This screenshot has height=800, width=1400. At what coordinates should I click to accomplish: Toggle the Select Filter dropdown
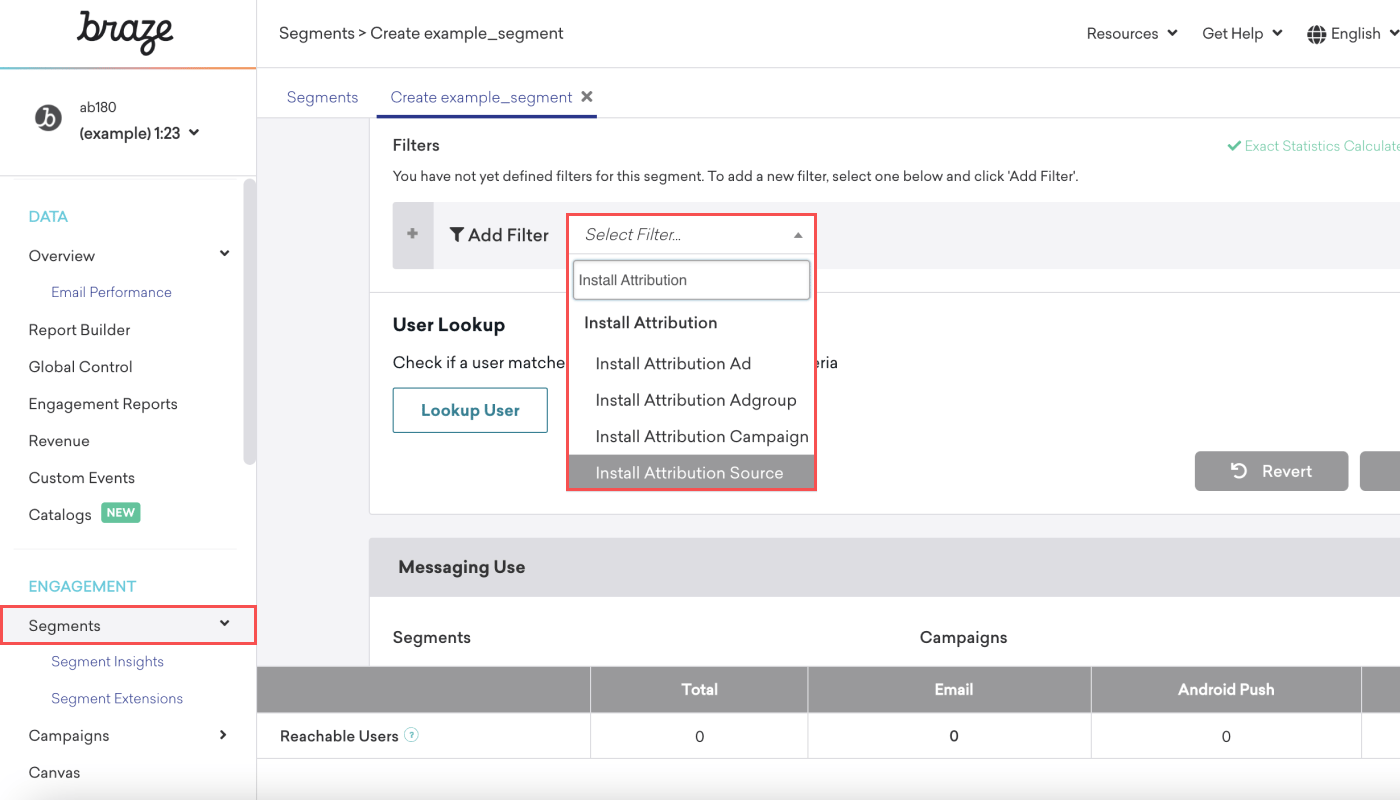[692, 235]
